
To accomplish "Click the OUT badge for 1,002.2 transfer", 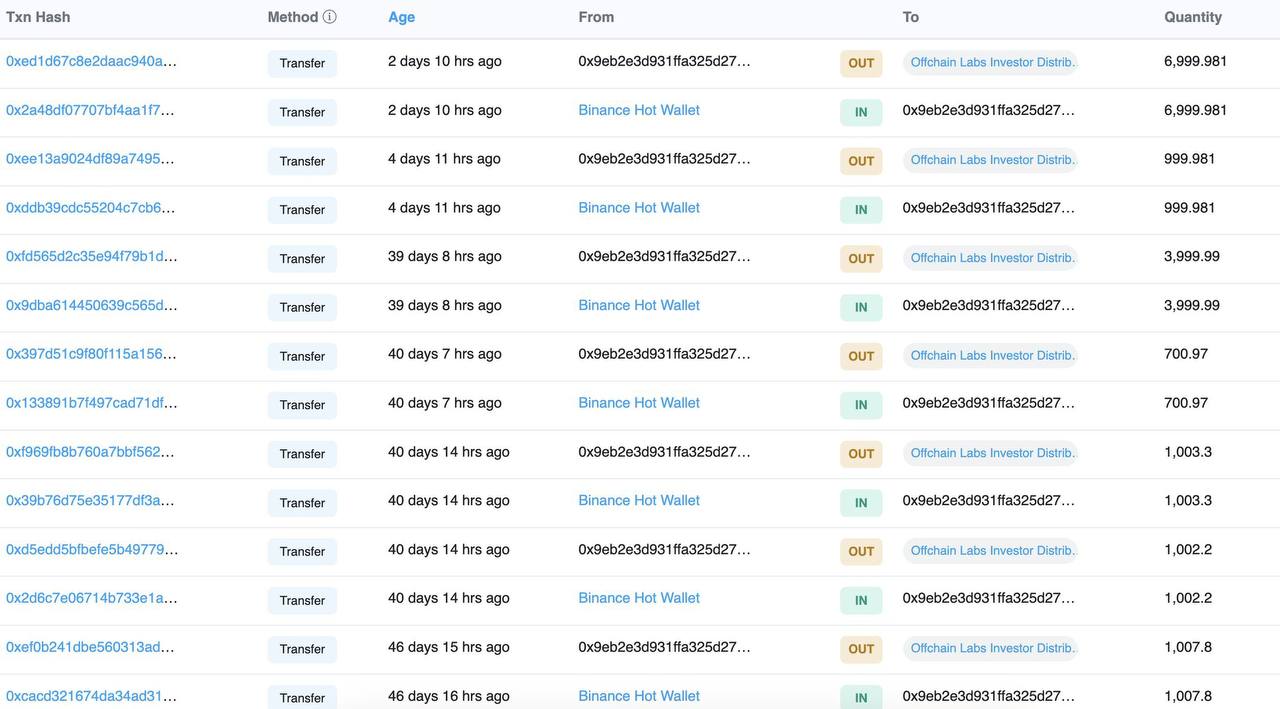I will tap(861, 551).
